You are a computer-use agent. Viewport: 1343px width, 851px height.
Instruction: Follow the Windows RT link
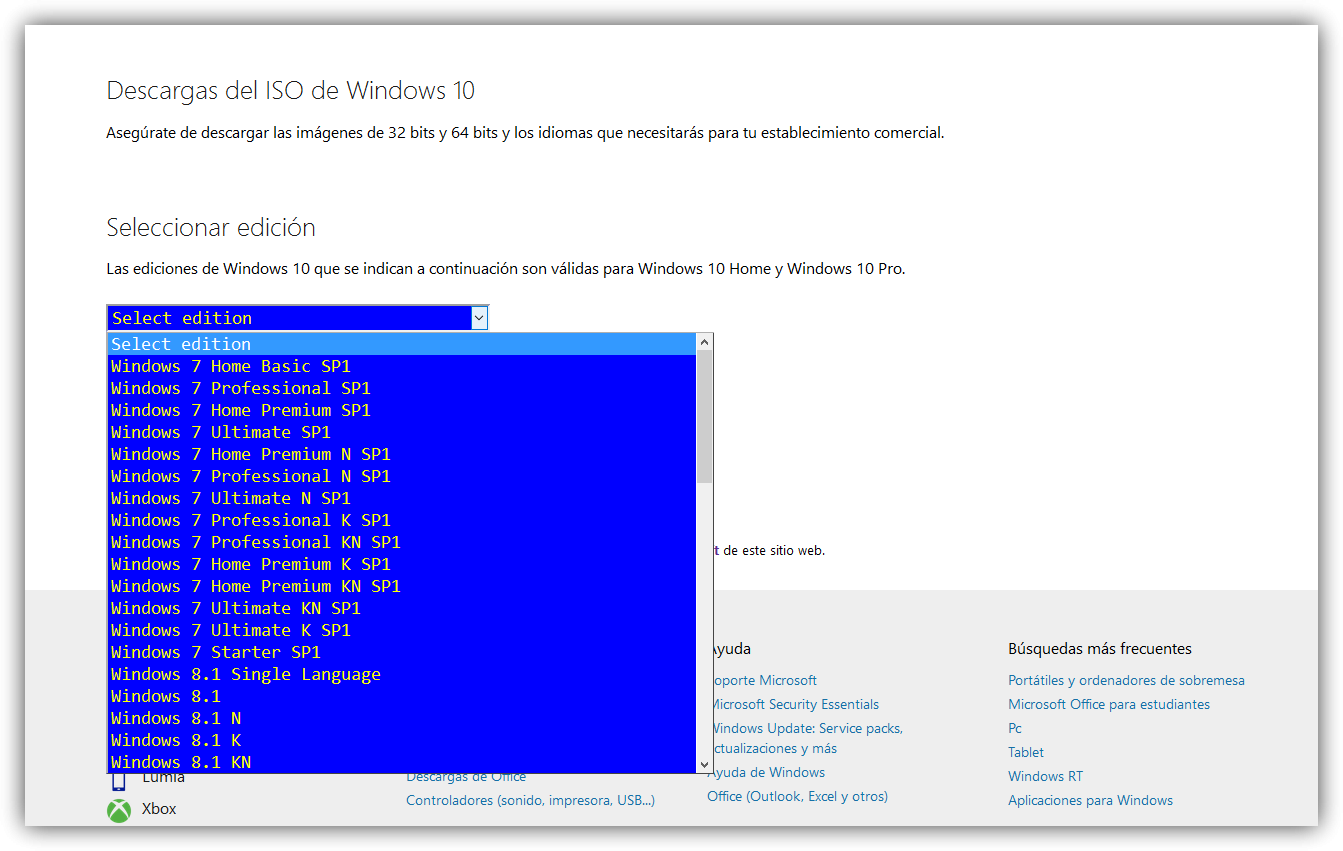click(x=1046, y=776)
